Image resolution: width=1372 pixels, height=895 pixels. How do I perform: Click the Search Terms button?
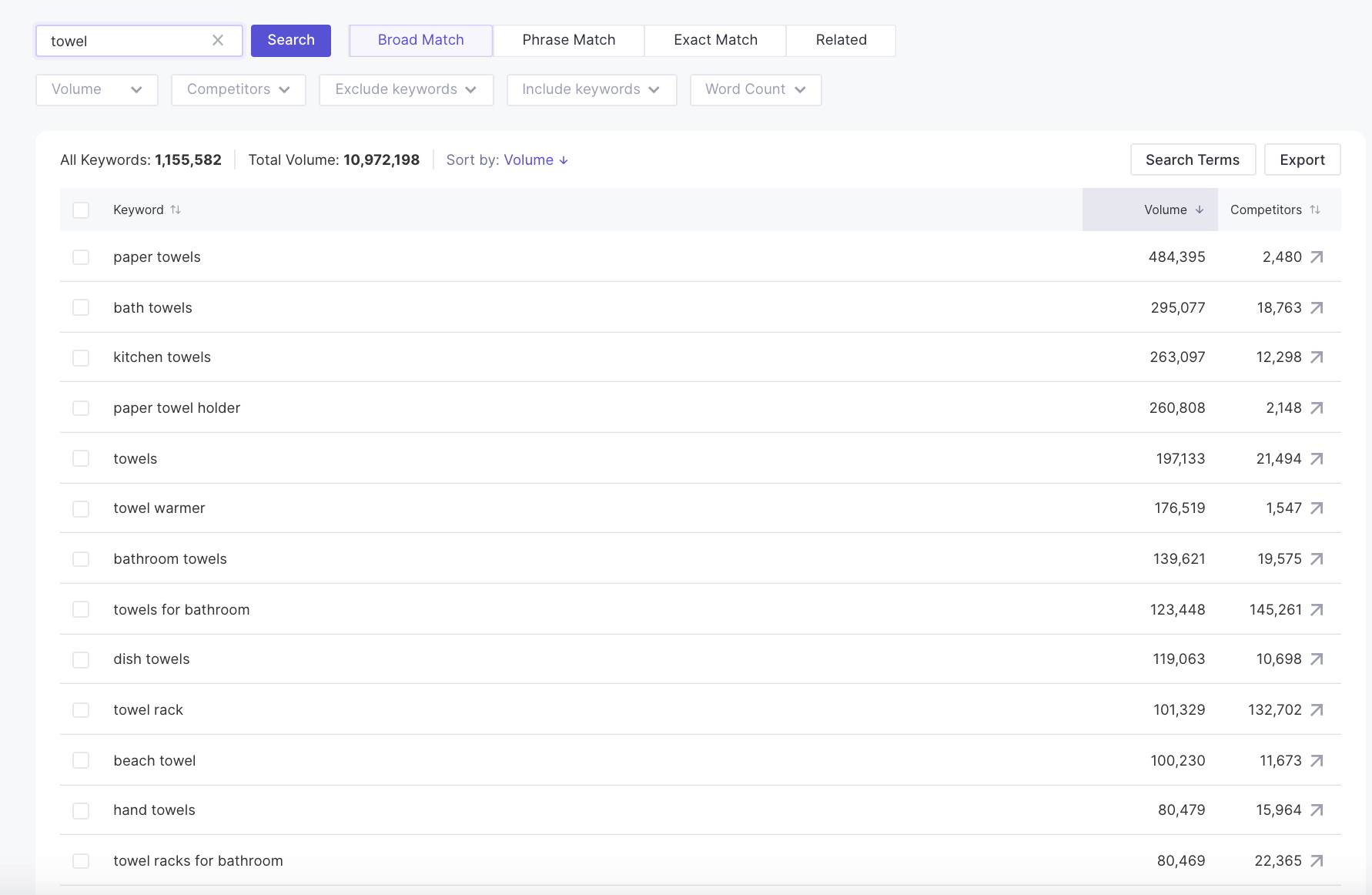(1192, 160)
